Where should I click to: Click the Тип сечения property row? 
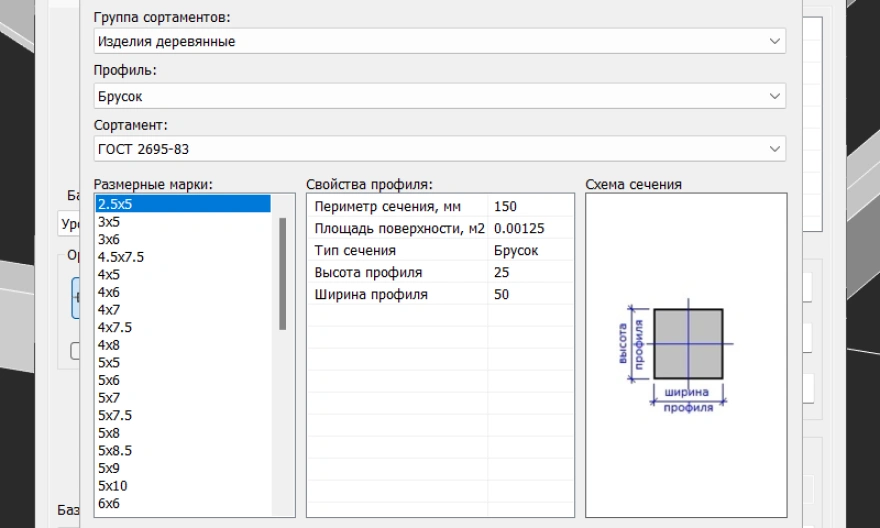point(397,250)
